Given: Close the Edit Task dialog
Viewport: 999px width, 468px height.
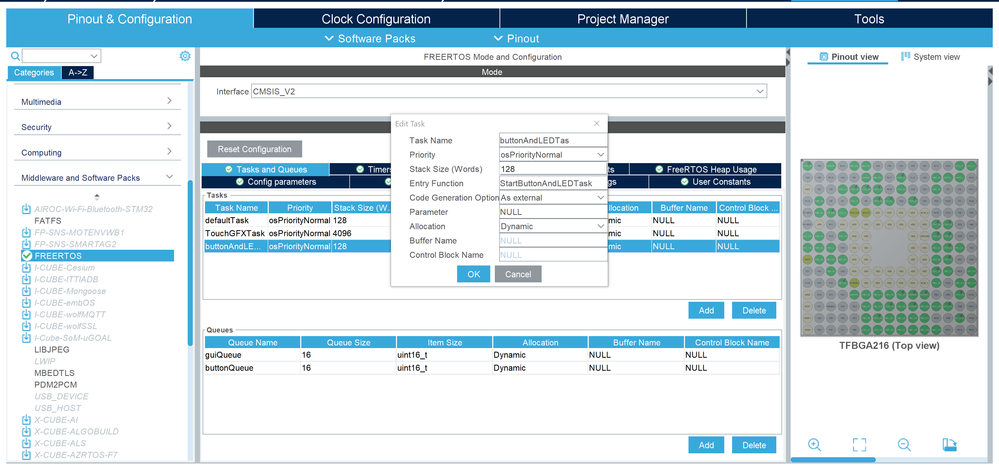Looking at the screenshot, I should tap(596, 124).
